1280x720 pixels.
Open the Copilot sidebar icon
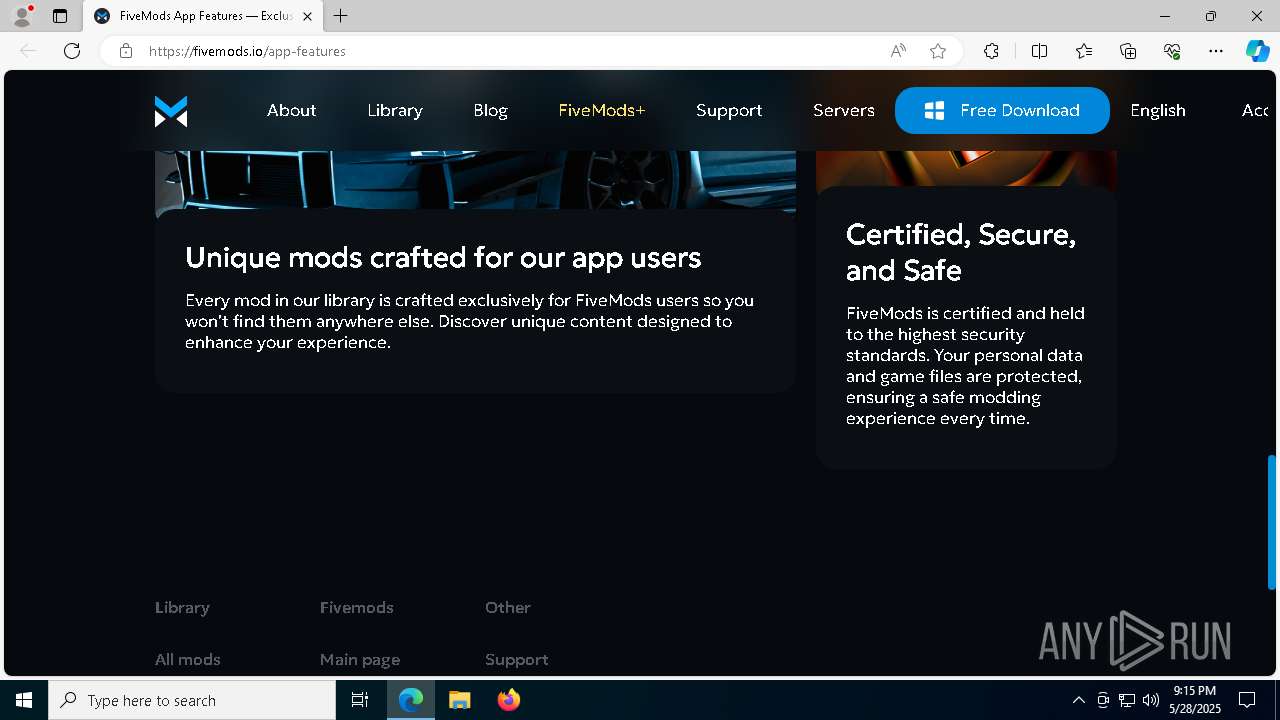coord(1257,51)
